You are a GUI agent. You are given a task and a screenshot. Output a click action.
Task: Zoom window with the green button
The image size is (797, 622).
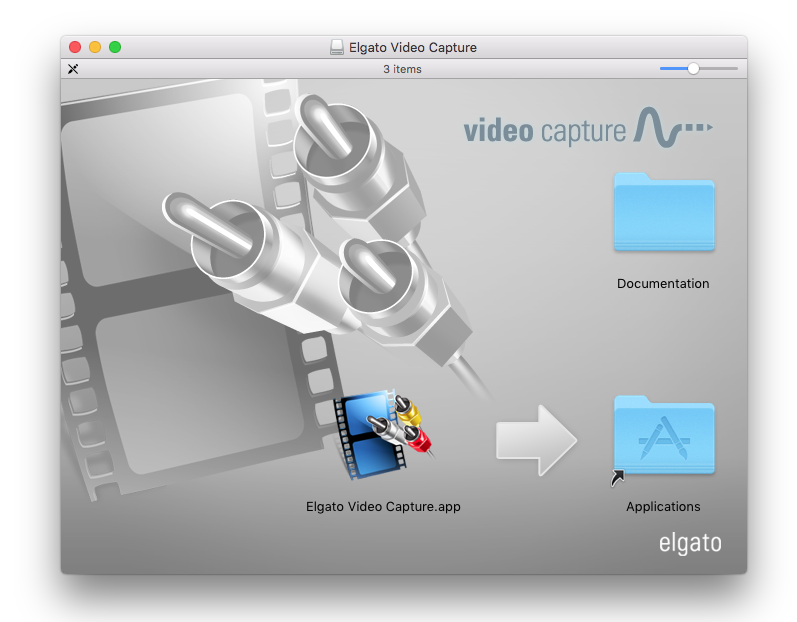(115, 47)
